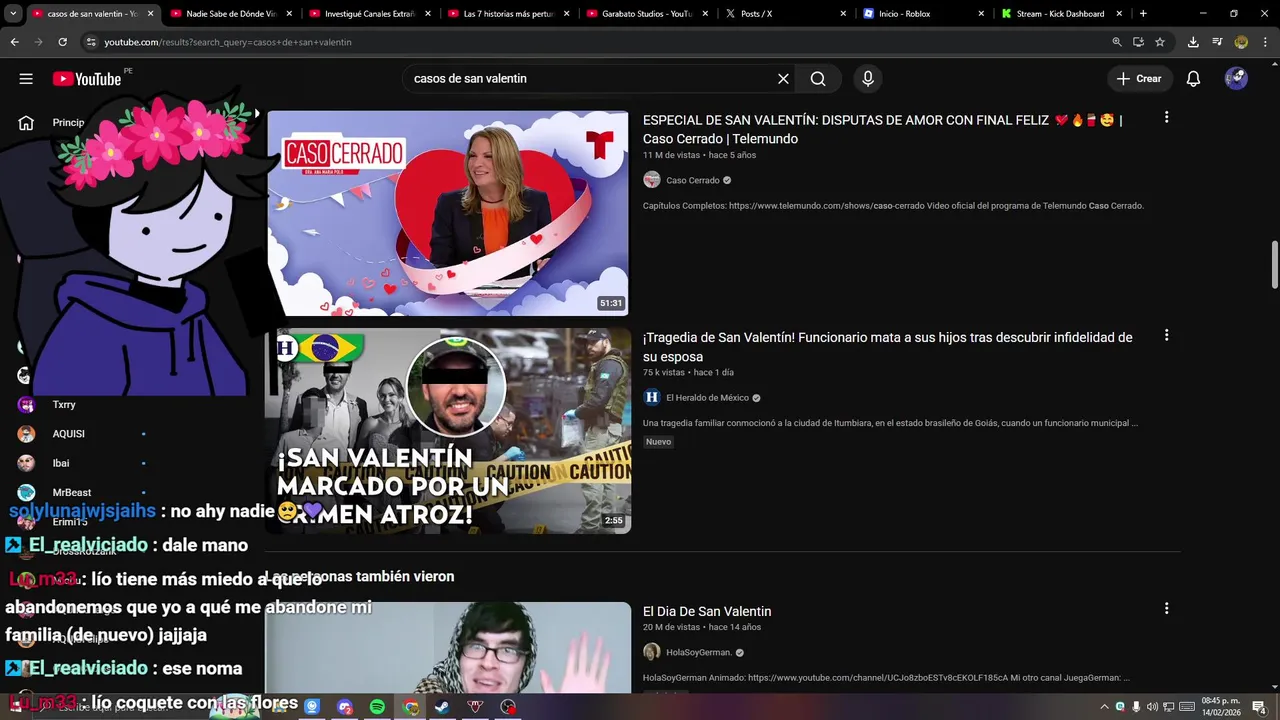Open the media controls music icon
Screen dimensions: 1280x720
tap(1217, 42)
